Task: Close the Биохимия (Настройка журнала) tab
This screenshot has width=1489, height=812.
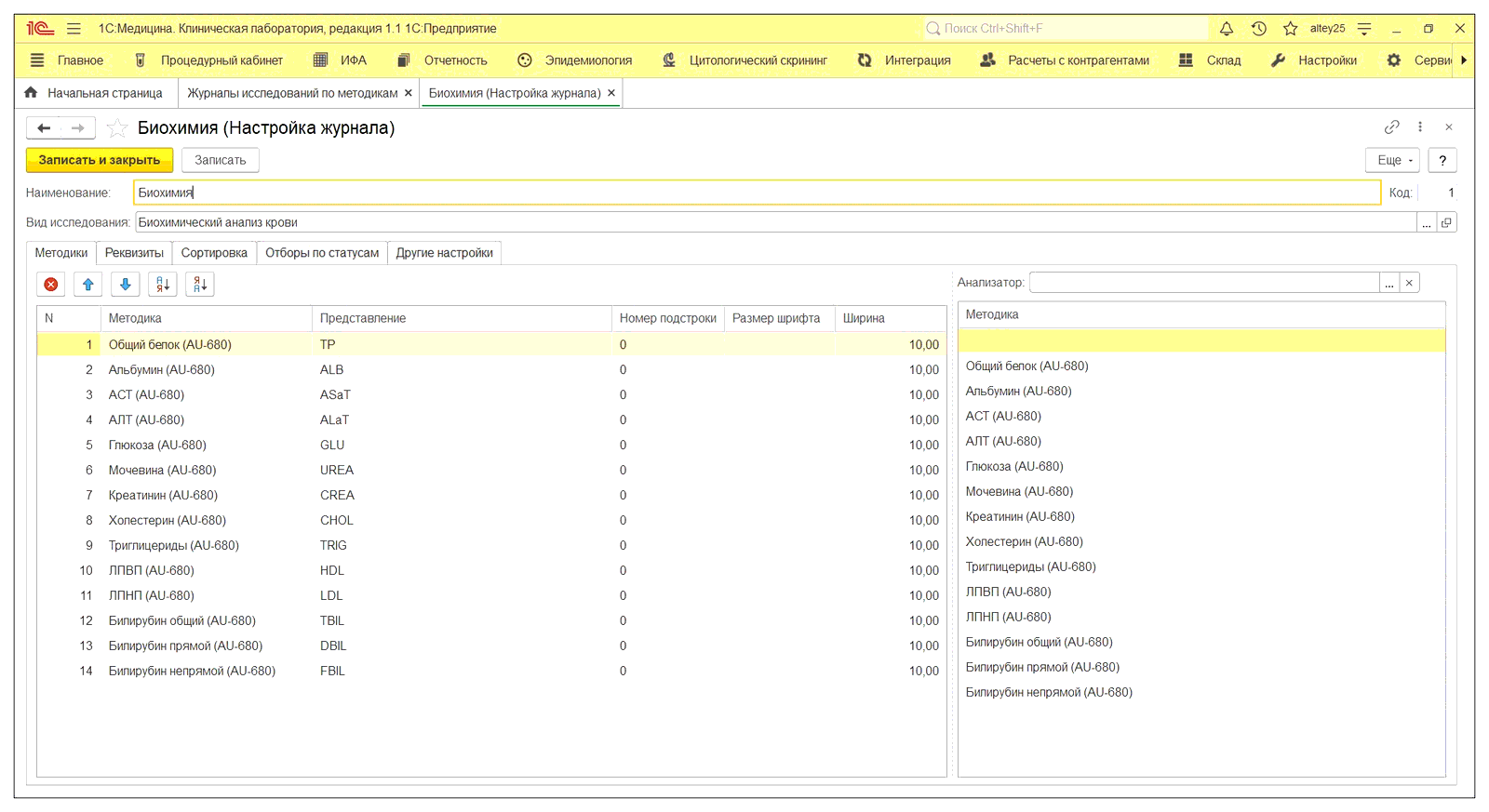Action: pyautogui.click(x=611, y=93)
